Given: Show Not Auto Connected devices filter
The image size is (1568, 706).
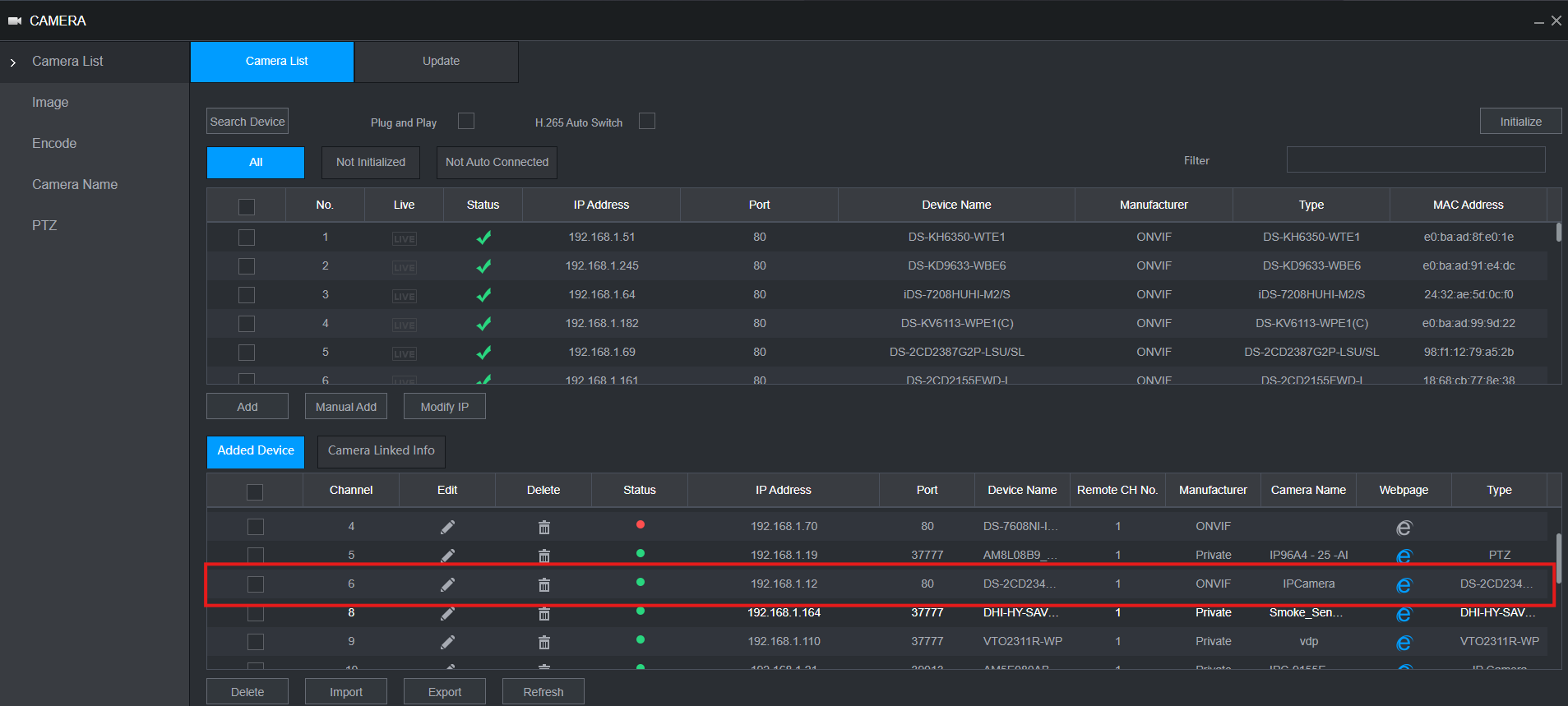Looking at the screenshot, I should click(497, 163).
